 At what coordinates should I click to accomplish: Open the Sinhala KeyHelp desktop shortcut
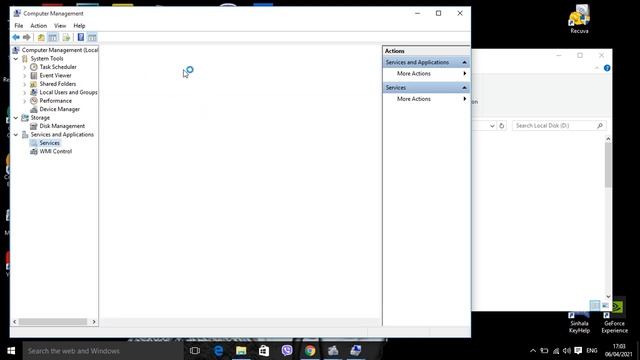[x=579, y=322]
